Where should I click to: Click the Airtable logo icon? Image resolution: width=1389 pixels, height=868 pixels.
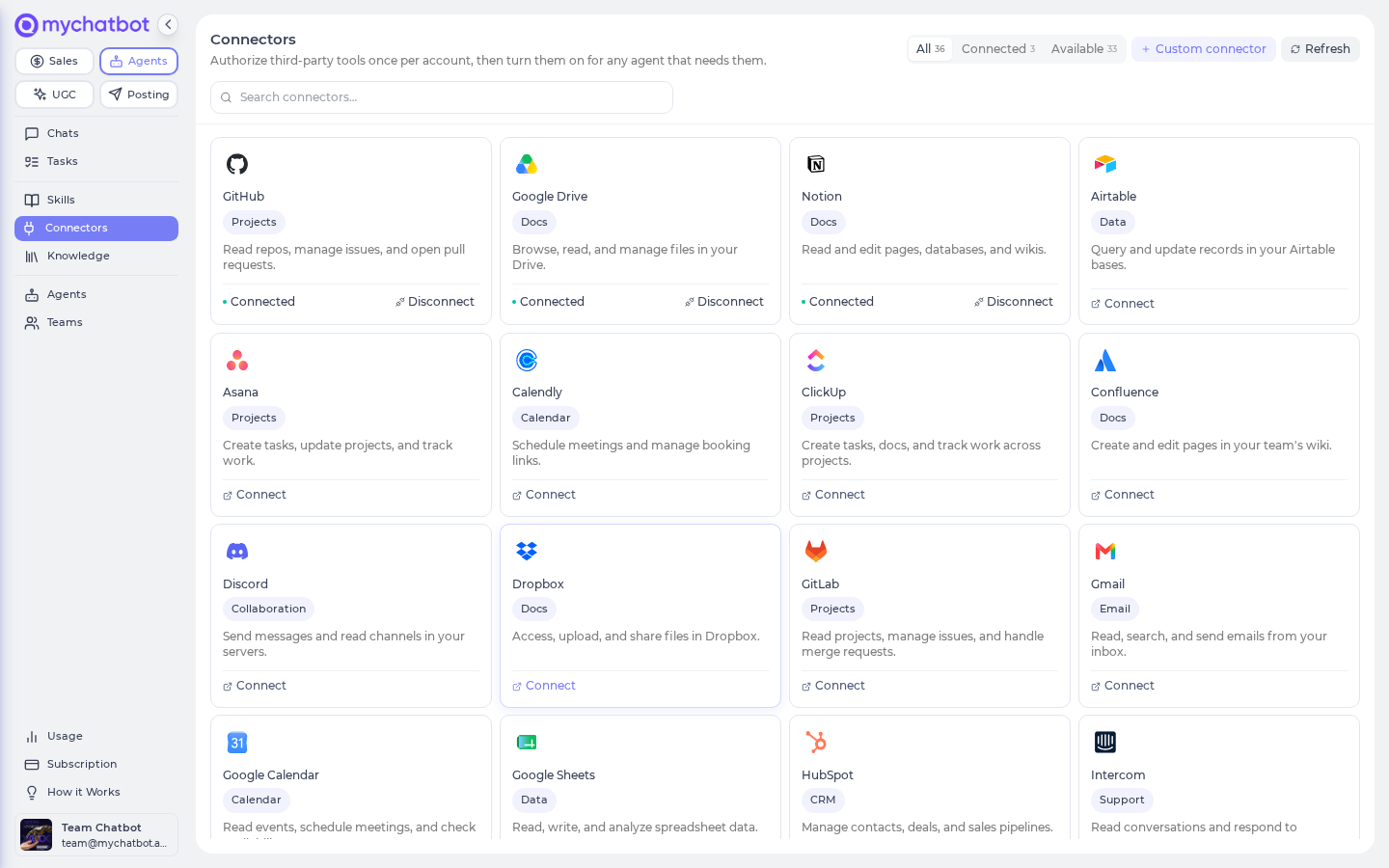point(1105,164)
